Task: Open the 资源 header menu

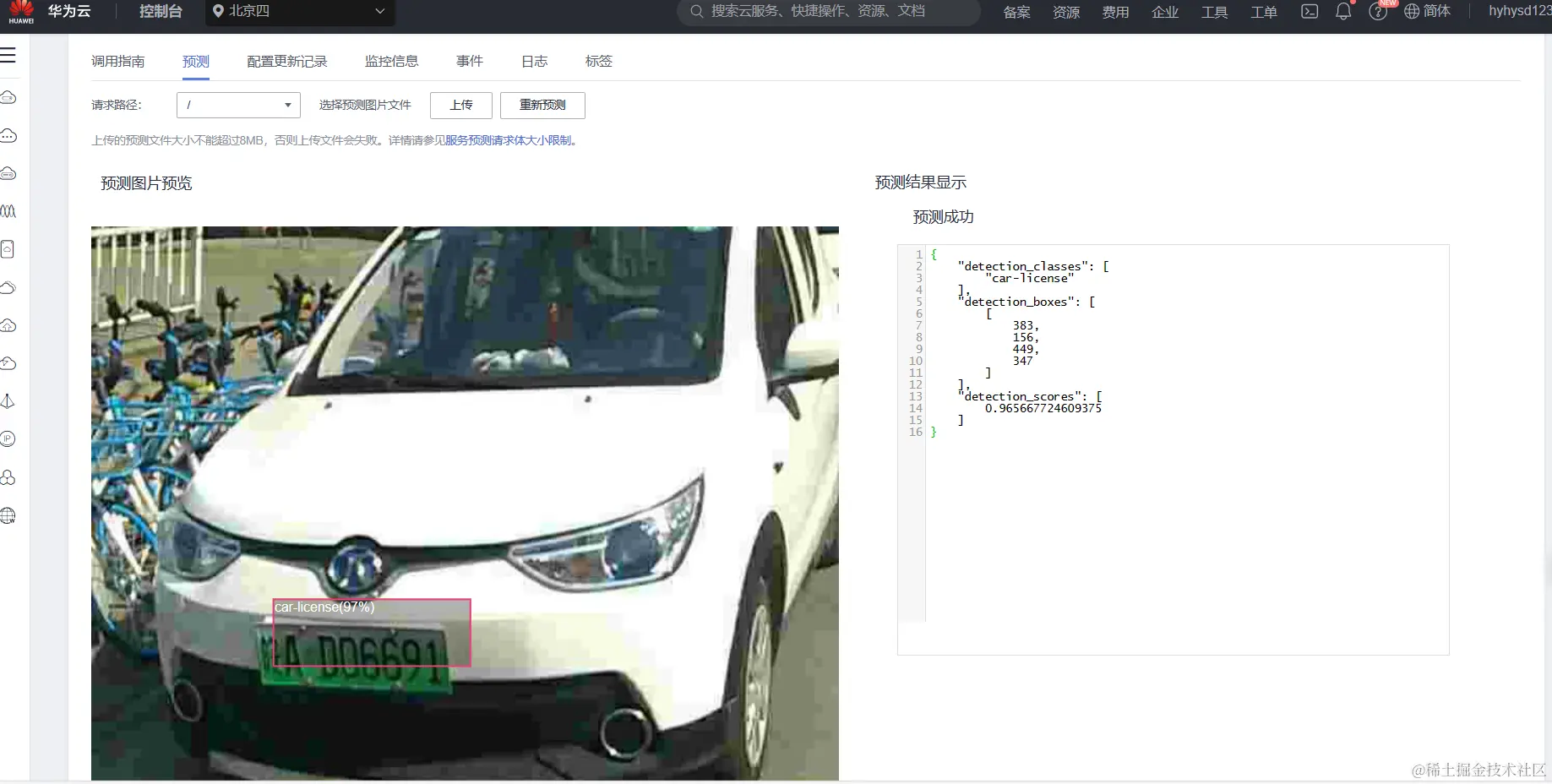Action: [x=1066, y=12]
